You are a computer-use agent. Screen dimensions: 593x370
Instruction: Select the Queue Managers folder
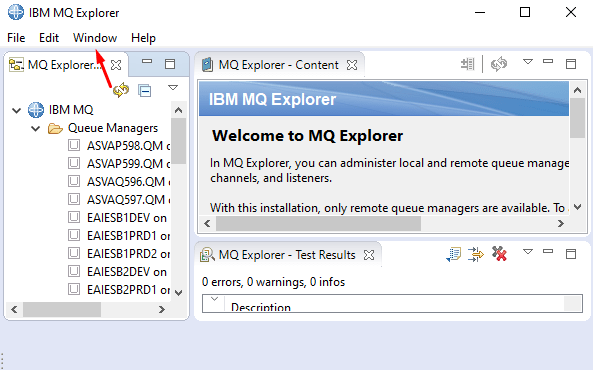[x=113, y=128]
